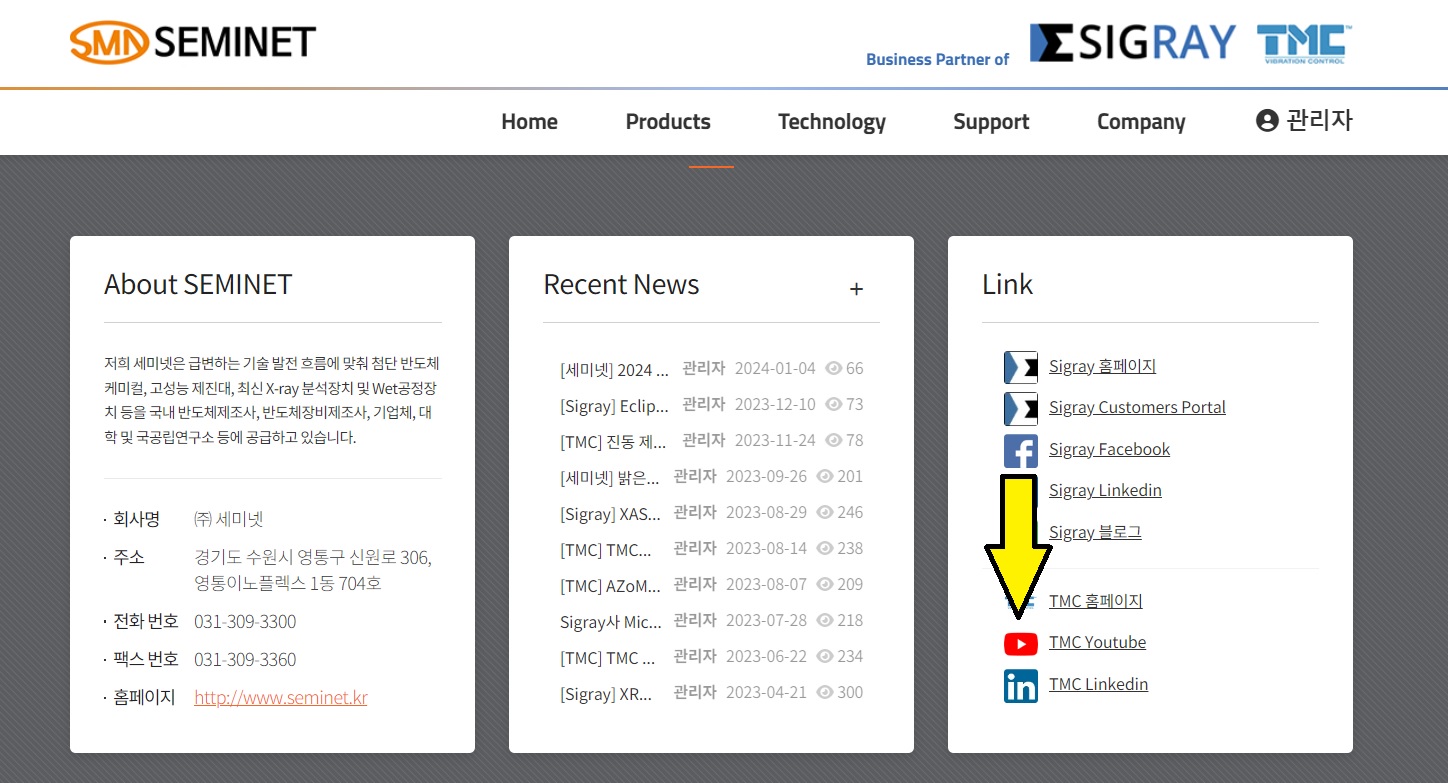Image resolution: width=1448 pixels, height=783 pixels.
Task: Click the fax number 031-309-3360
Action: (245, 659)
